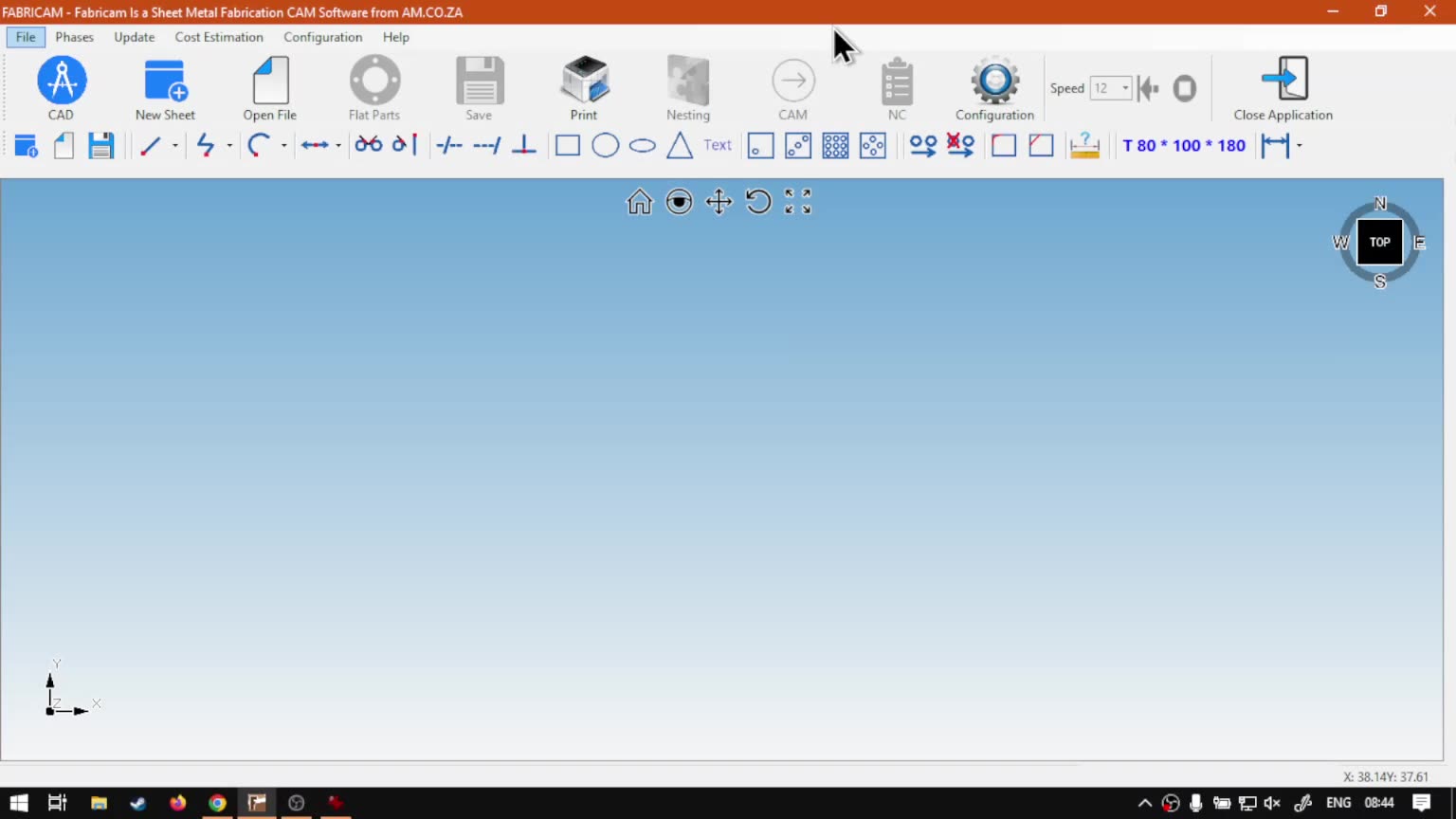The width and height of the screenshot is (1456, 819).
Task: Click the home view icon in viewport
Action: point(640,202)
